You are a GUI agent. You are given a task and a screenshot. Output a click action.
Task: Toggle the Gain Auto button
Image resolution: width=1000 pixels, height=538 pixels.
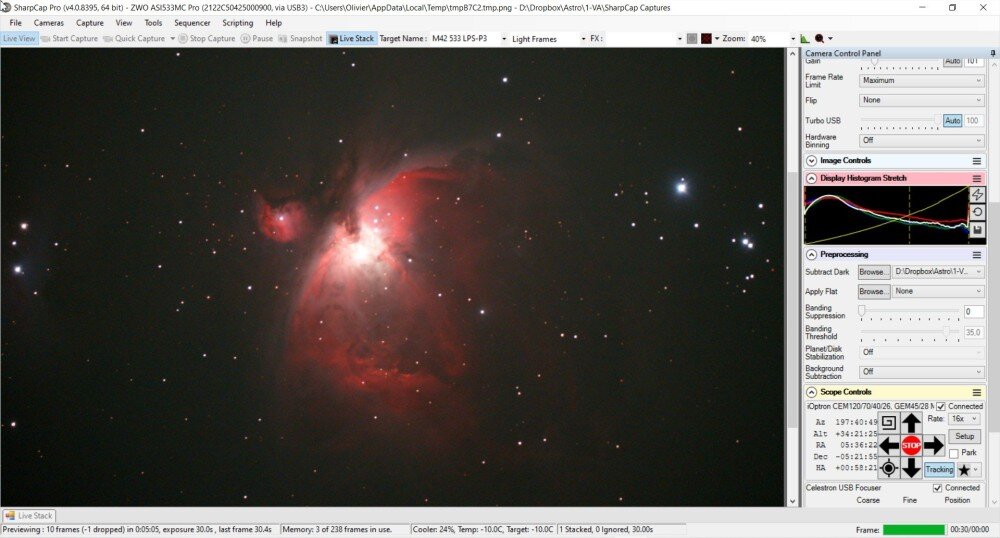click(953, 61)
